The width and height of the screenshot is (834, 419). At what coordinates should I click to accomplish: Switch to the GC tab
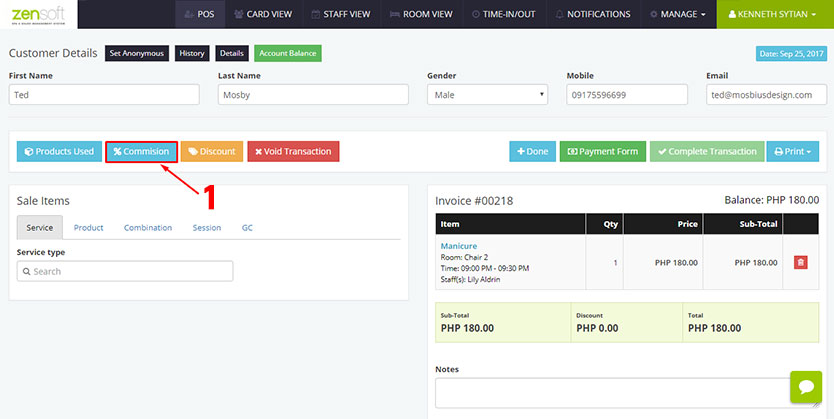click(247, 228)
